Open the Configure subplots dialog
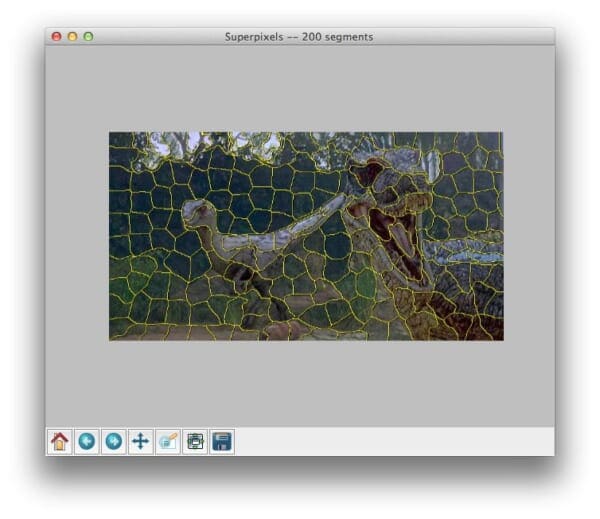 click(x=195, y=441)
